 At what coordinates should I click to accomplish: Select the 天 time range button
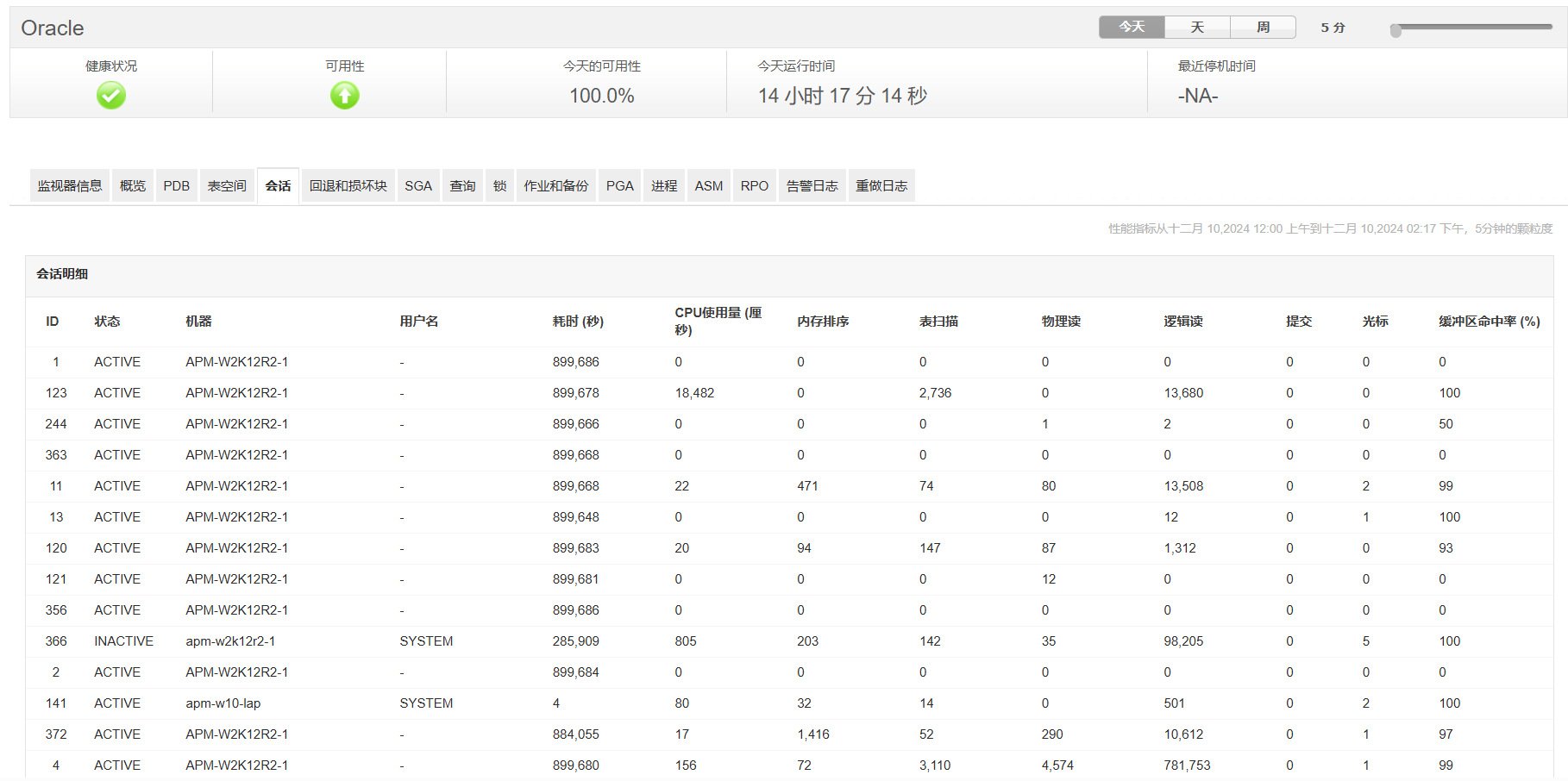click(1197, 28)
